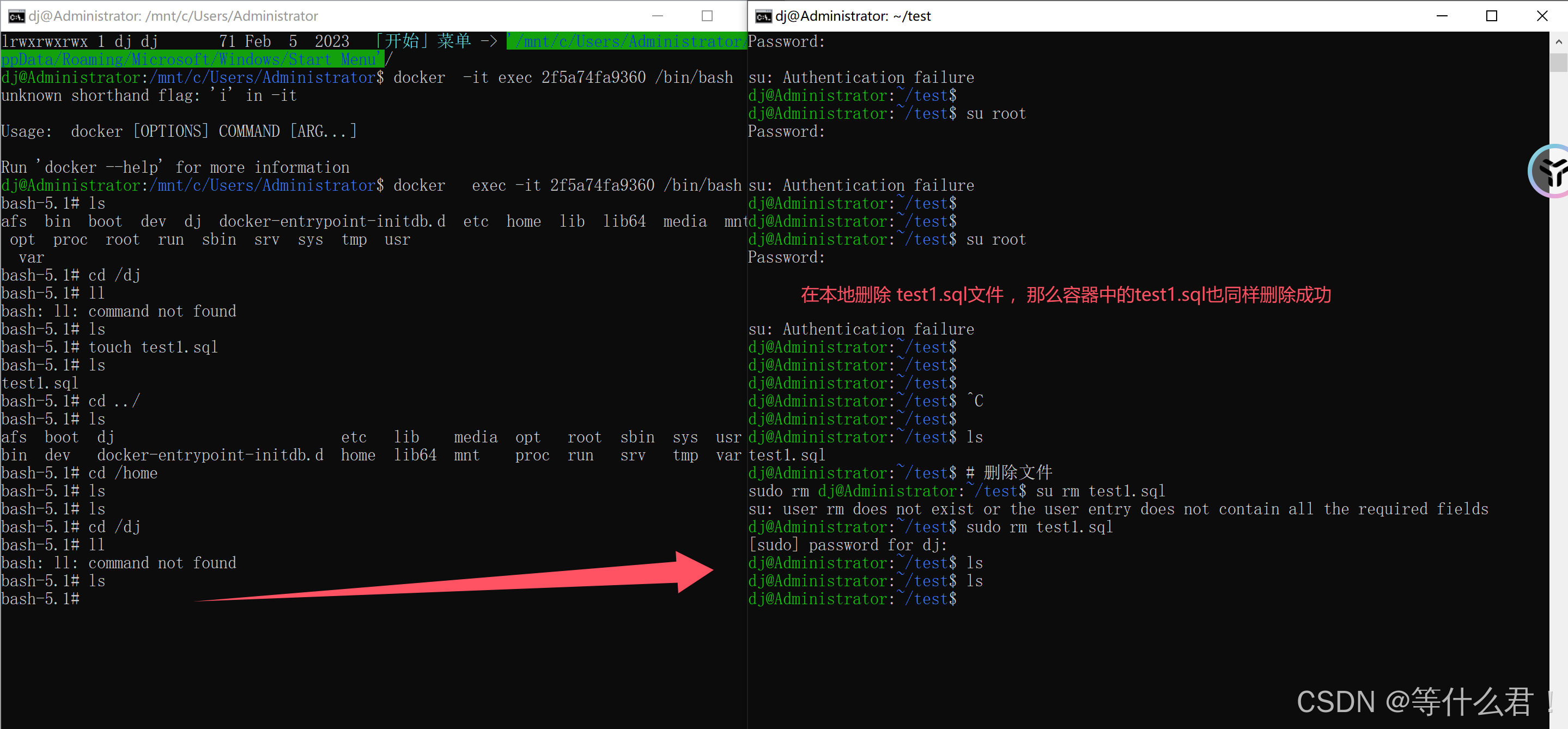Click the left terminal's title bar text
The width and height of the screenshot is (1568, 729).
173,16
